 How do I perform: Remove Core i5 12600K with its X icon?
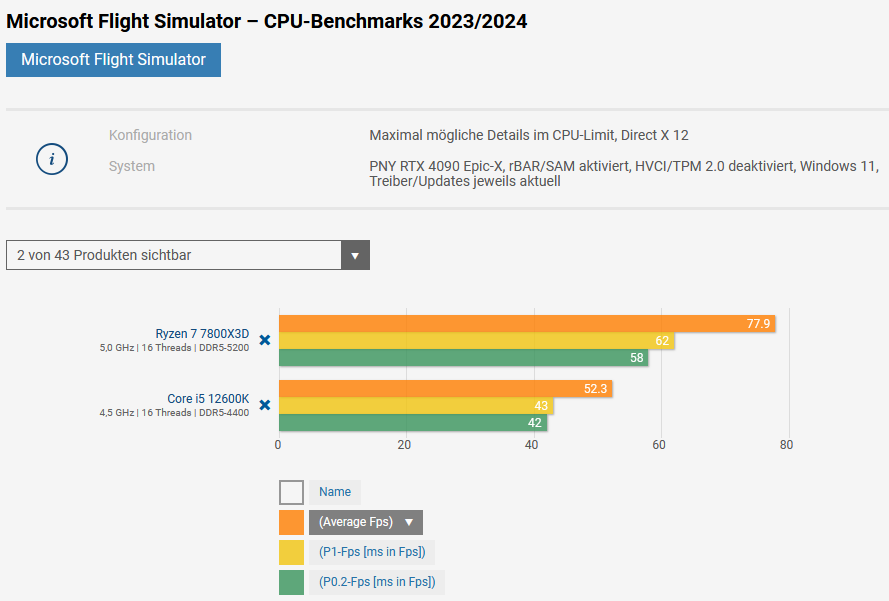(265, 405)
